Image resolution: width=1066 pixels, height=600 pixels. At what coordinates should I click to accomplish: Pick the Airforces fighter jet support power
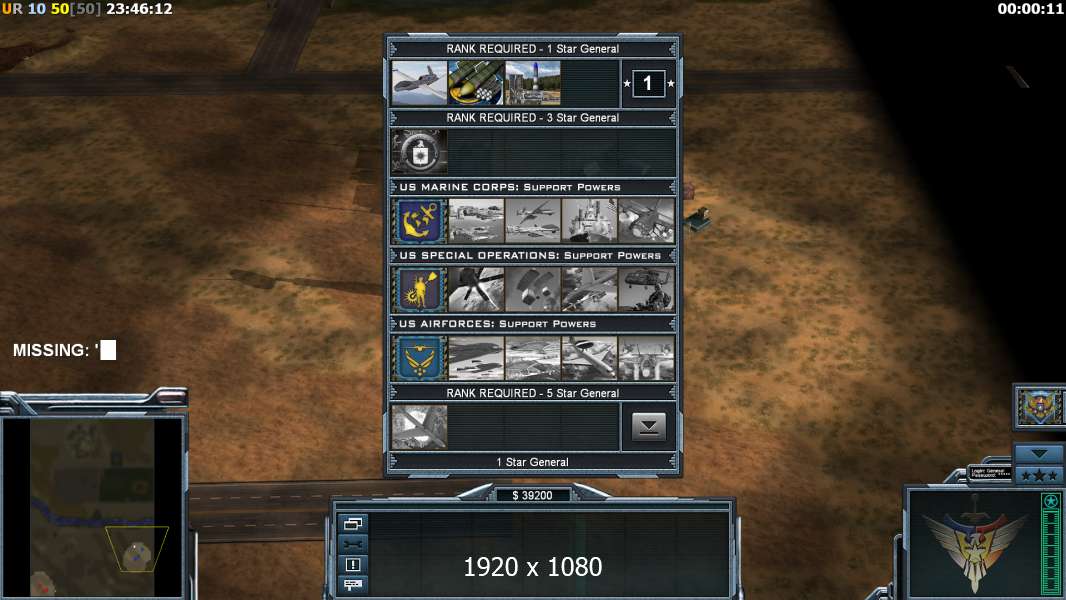click(647, 358)
